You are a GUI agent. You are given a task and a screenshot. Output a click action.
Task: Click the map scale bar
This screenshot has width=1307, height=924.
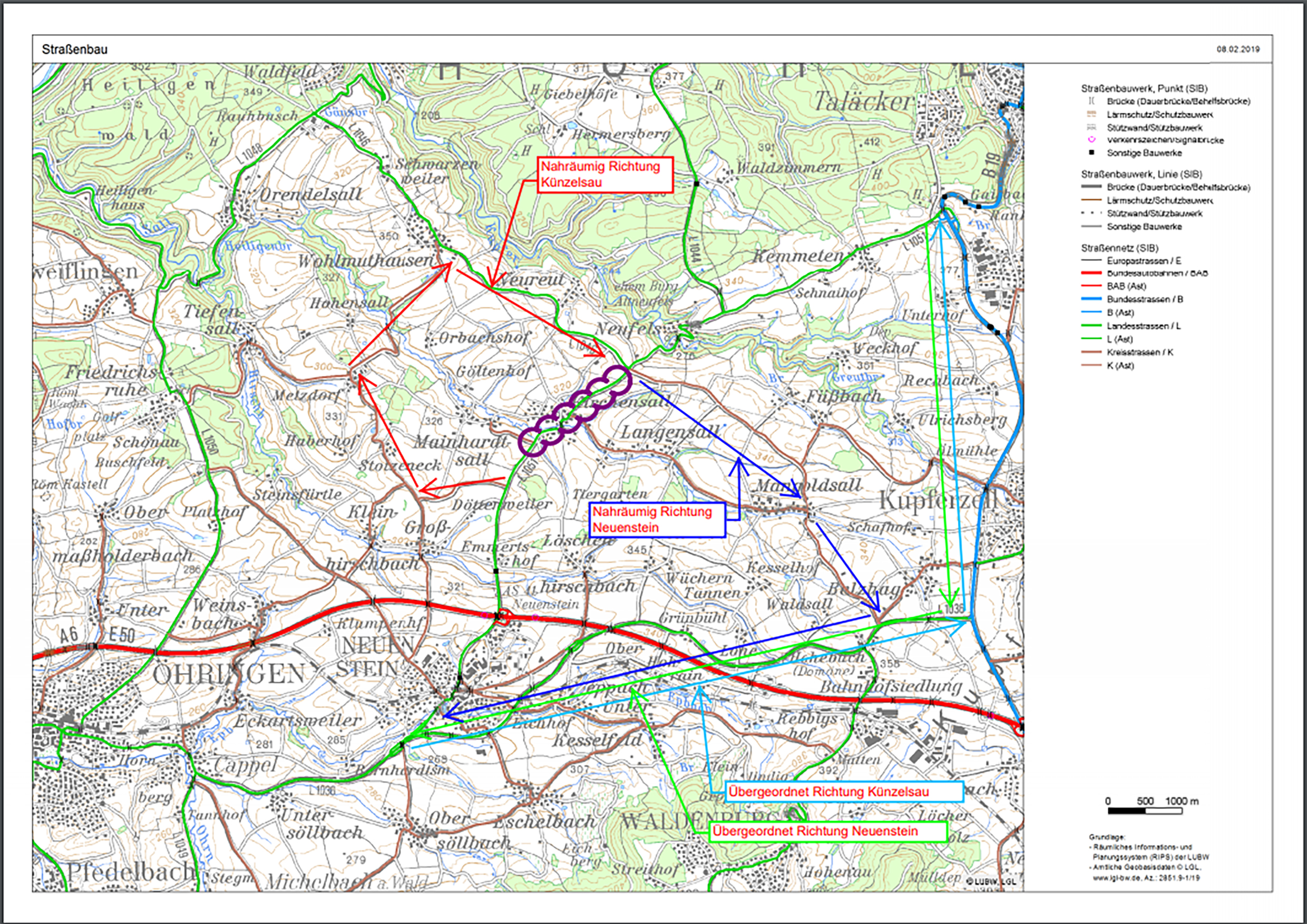1145,811
